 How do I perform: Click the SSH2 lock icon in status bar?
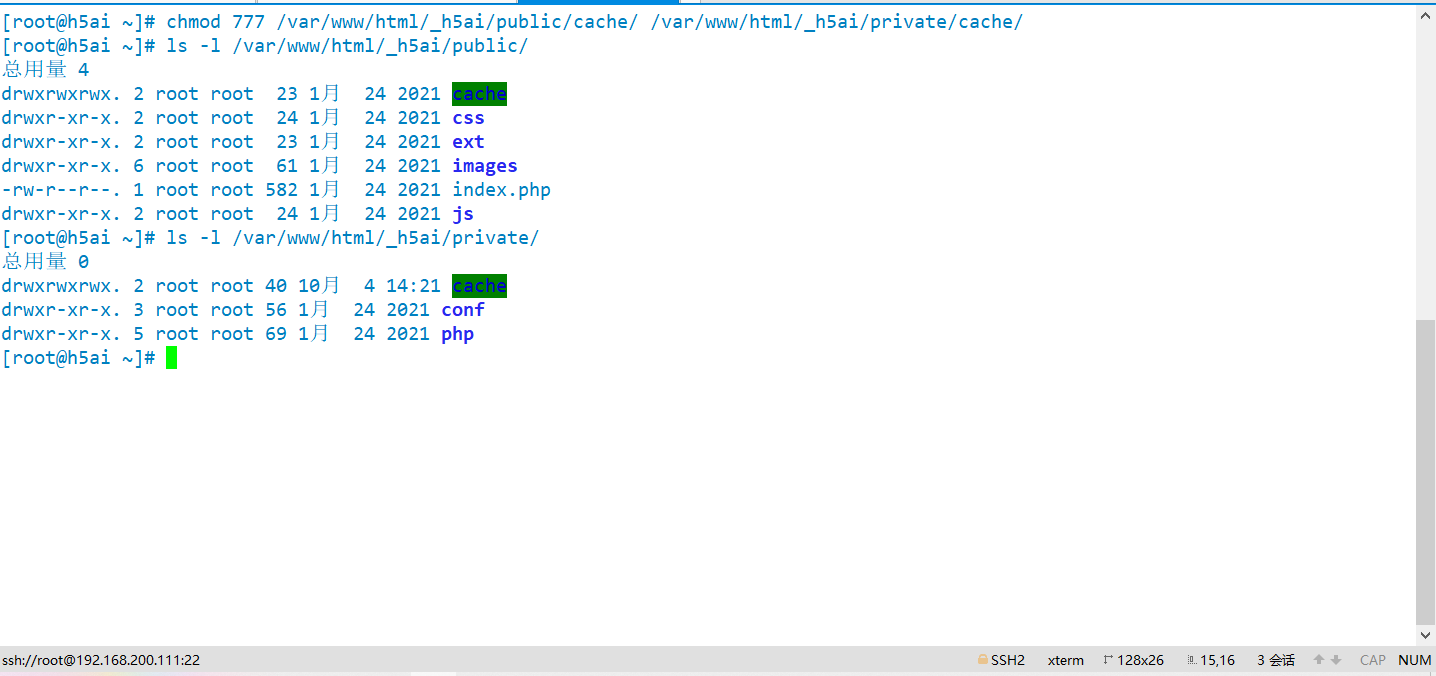tap(983, 660)
